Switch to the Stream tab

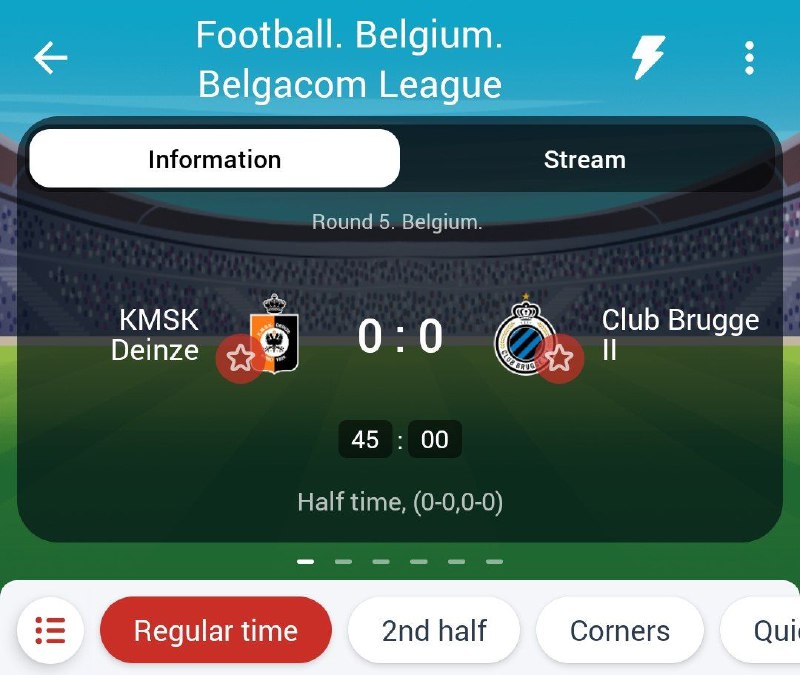point(585,159)
